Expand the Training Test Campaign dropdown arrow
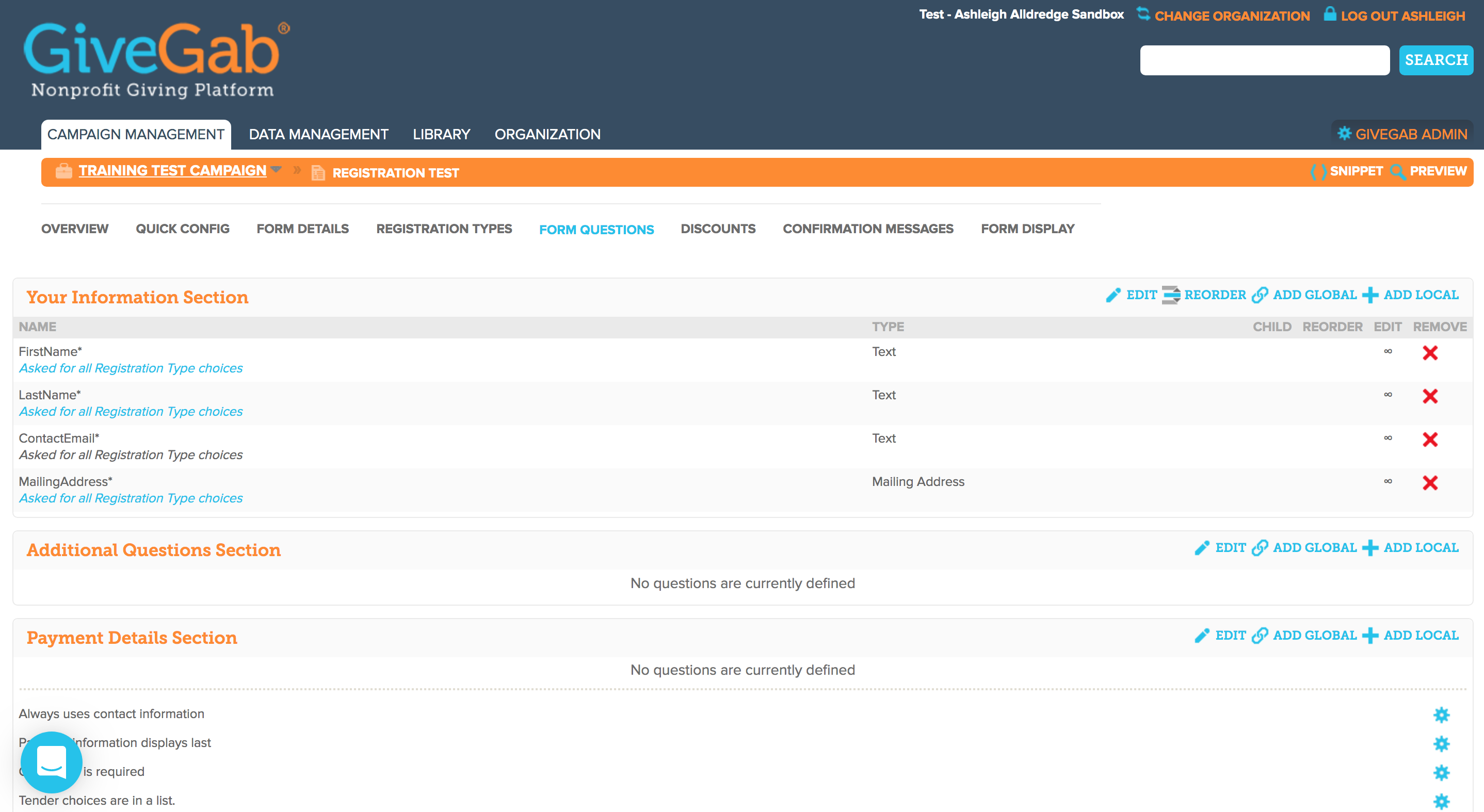This screenshot has height=812, width=1484. 276,169
